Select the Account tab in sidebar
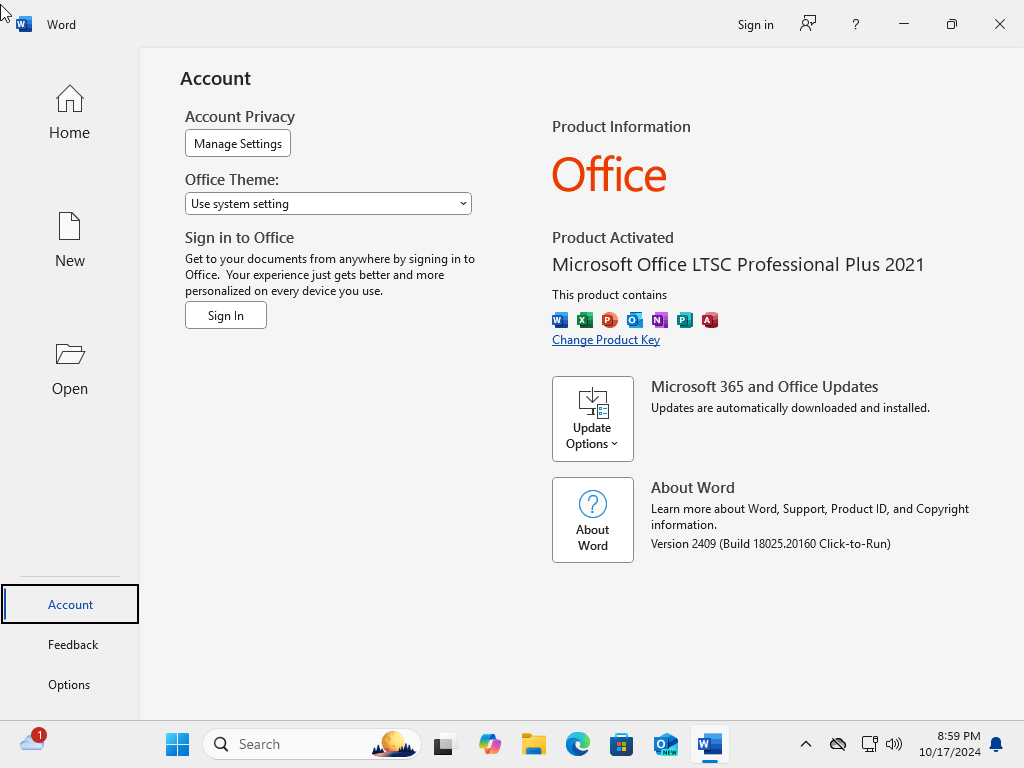Image resolution: width=1024 pixels, height=768 pixels. (x=70, y=605)
